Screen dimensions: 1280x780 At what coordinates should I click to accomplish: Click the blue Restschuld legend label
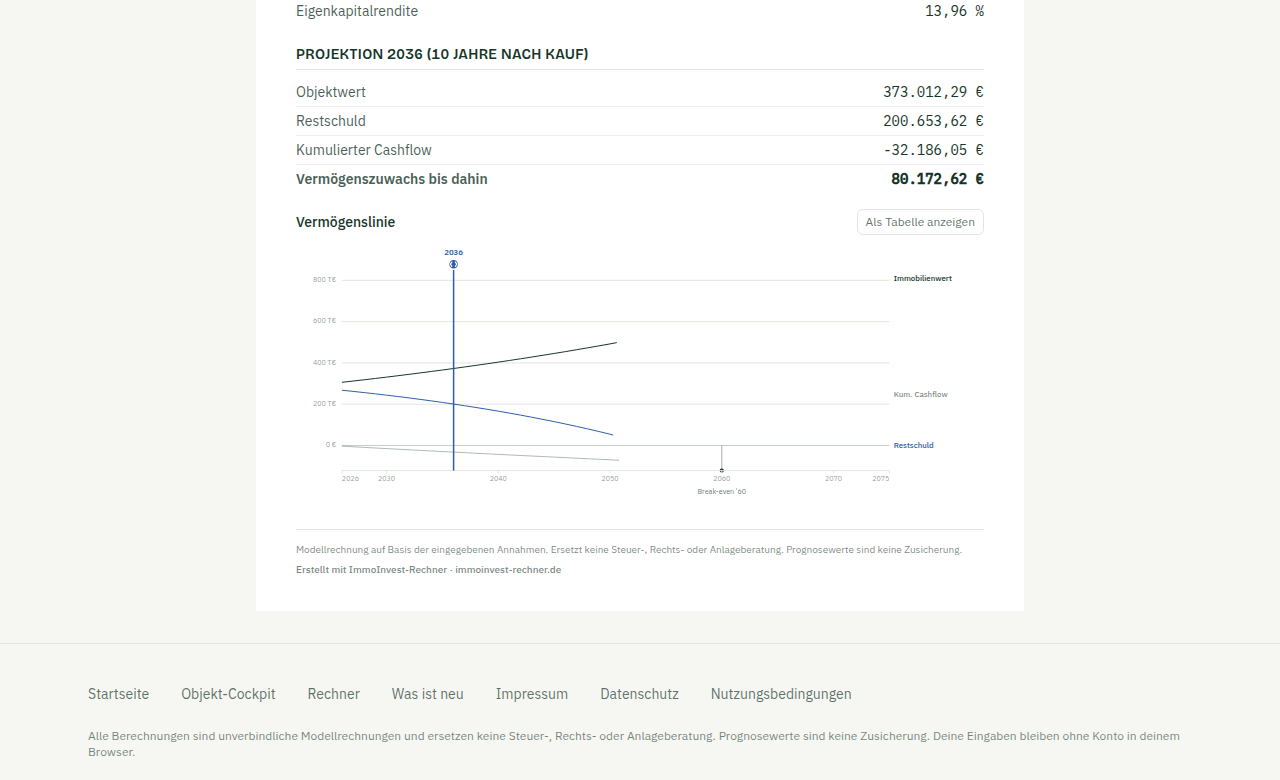point(914,446)
